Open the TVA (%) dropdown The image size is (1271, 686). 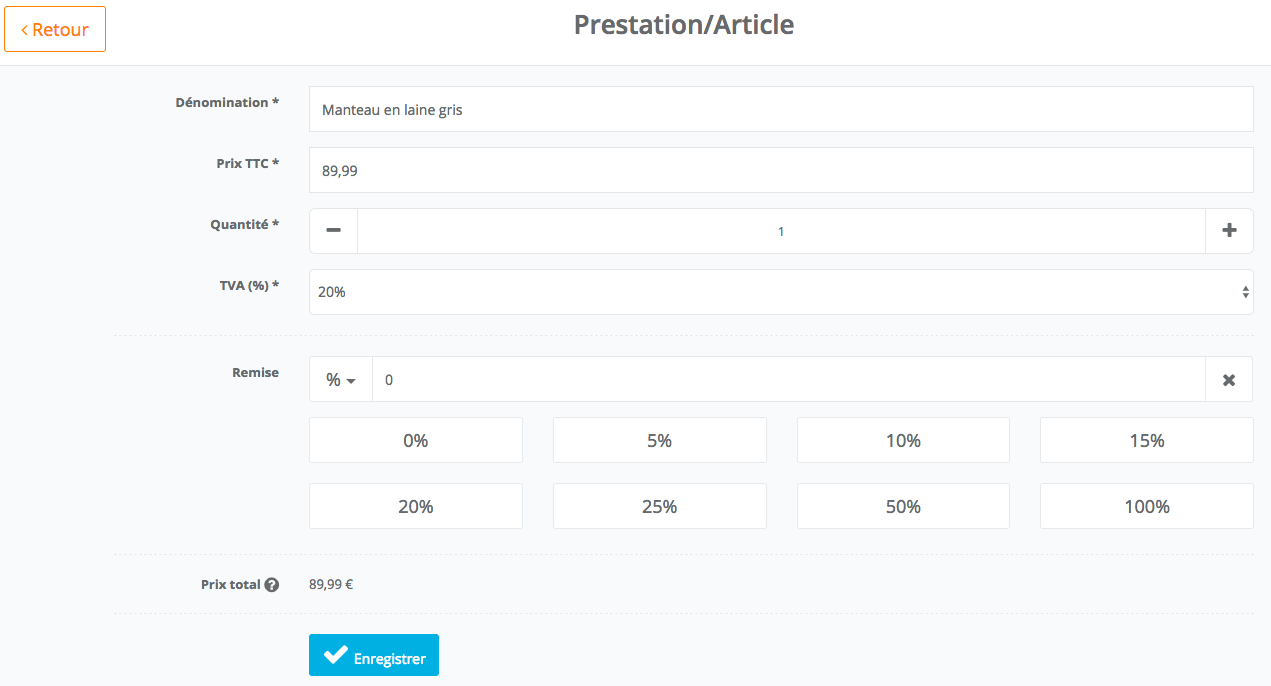point(780,292)
